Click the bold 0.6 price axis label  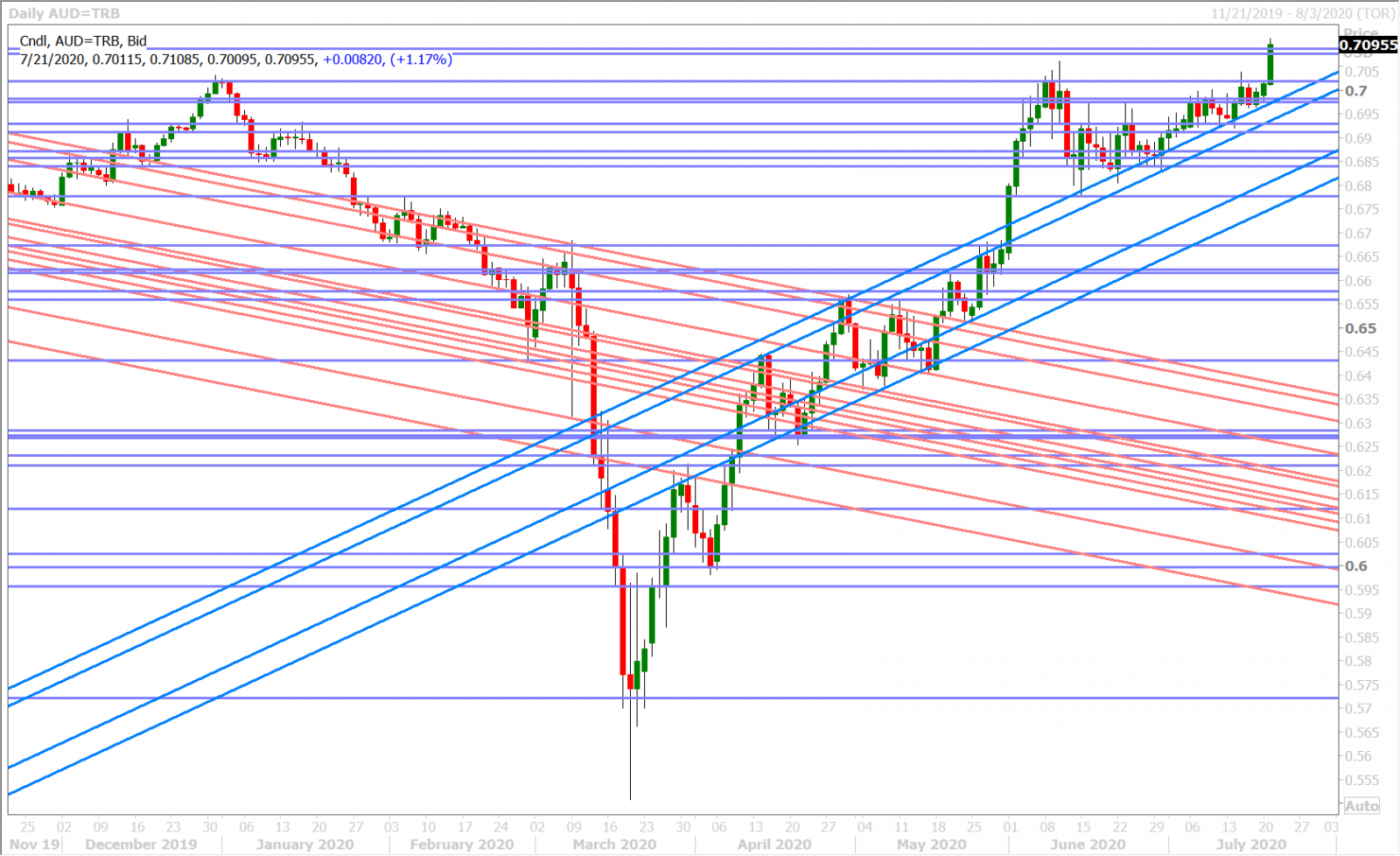coord(1356,566)
